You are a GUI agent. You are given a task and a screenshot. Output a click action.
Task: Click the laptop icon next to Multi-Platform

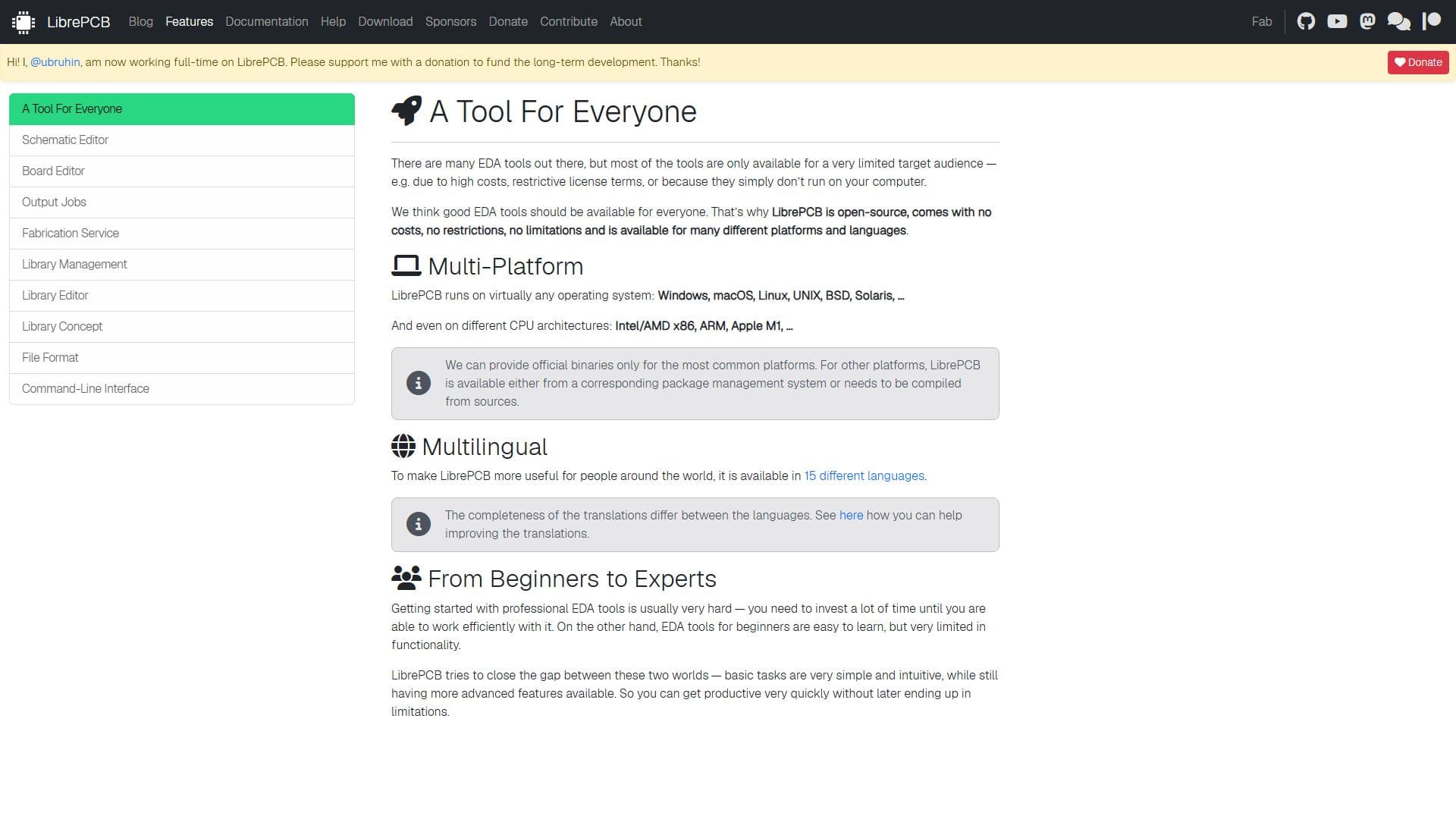pyautogui.click(x=406, y=265)
